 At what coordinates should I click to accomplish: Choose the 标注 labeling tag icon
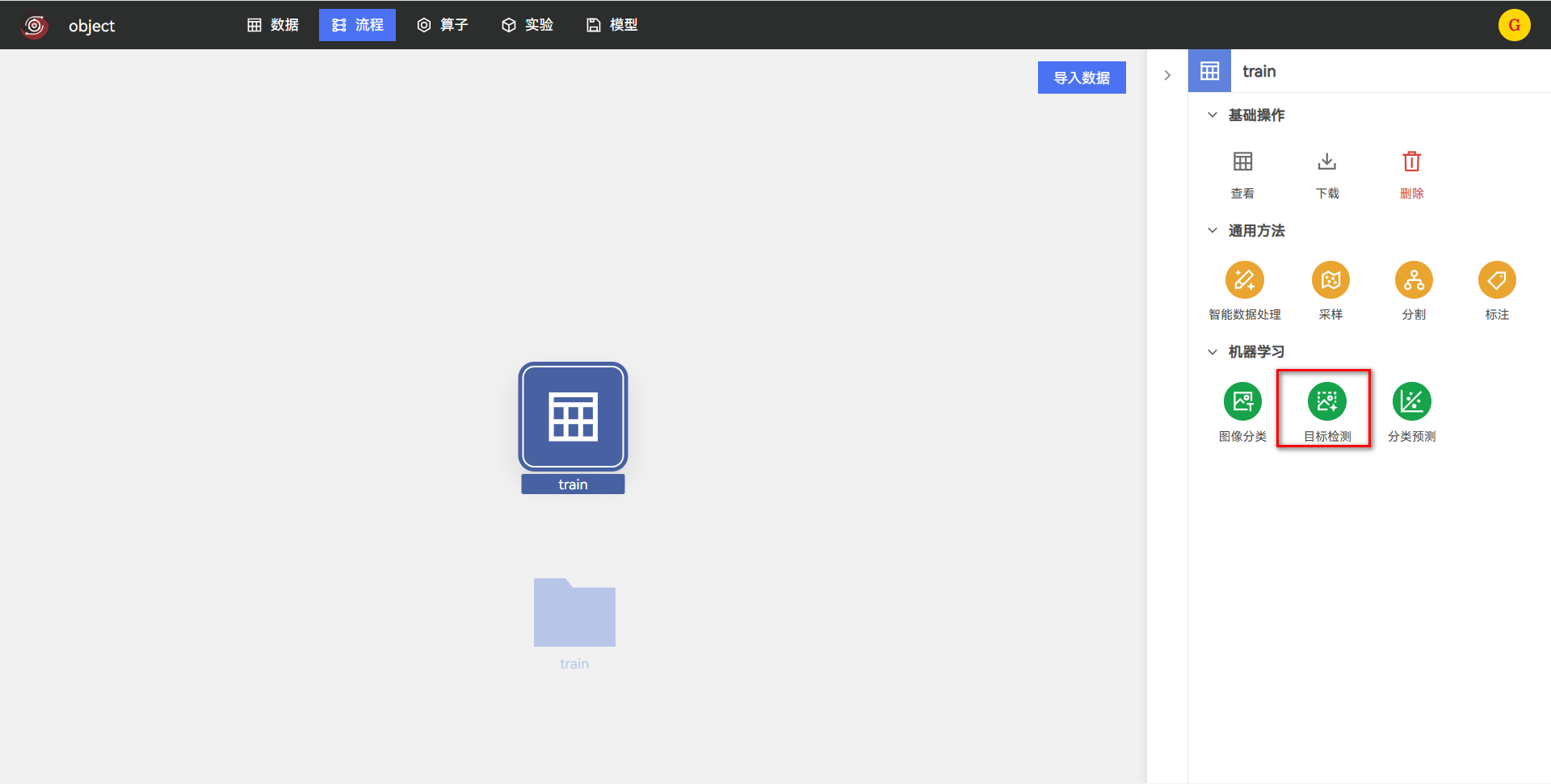[x=1497, y=280]
